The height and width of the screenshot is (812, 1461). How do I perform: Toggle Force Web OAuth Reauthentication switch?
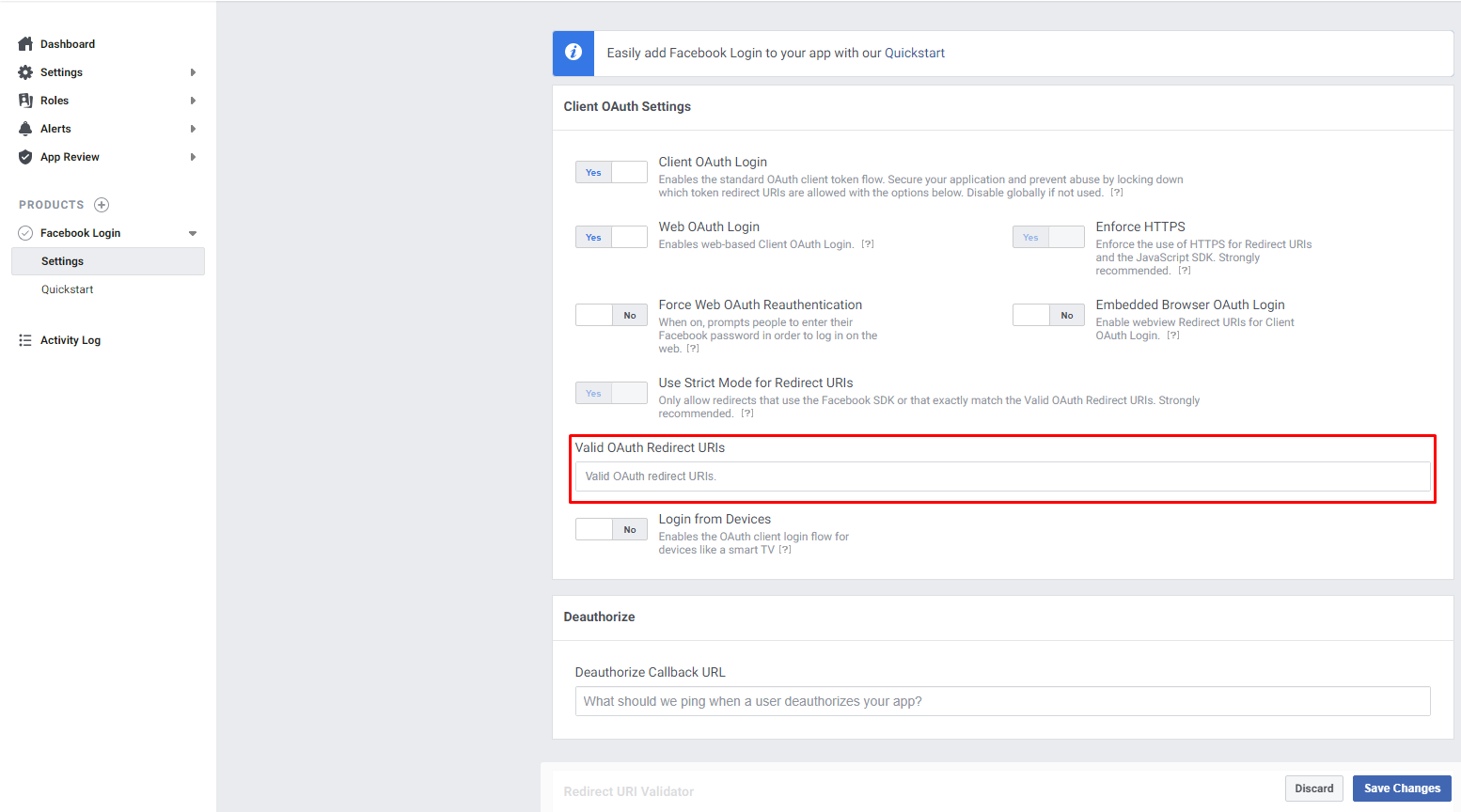611,315
